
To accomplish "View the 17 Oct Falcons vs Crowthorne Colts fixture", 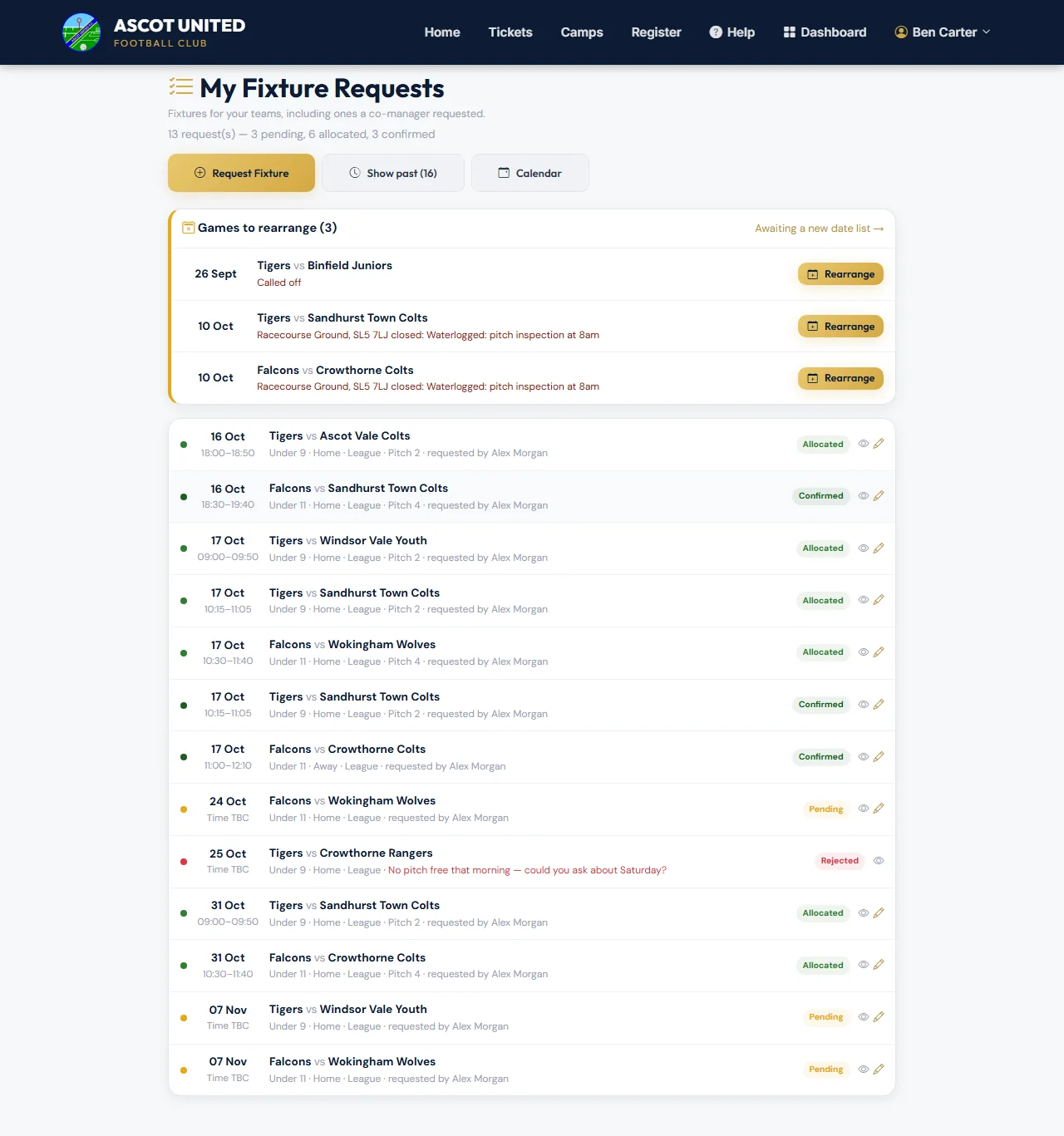I will coord(864,757).
